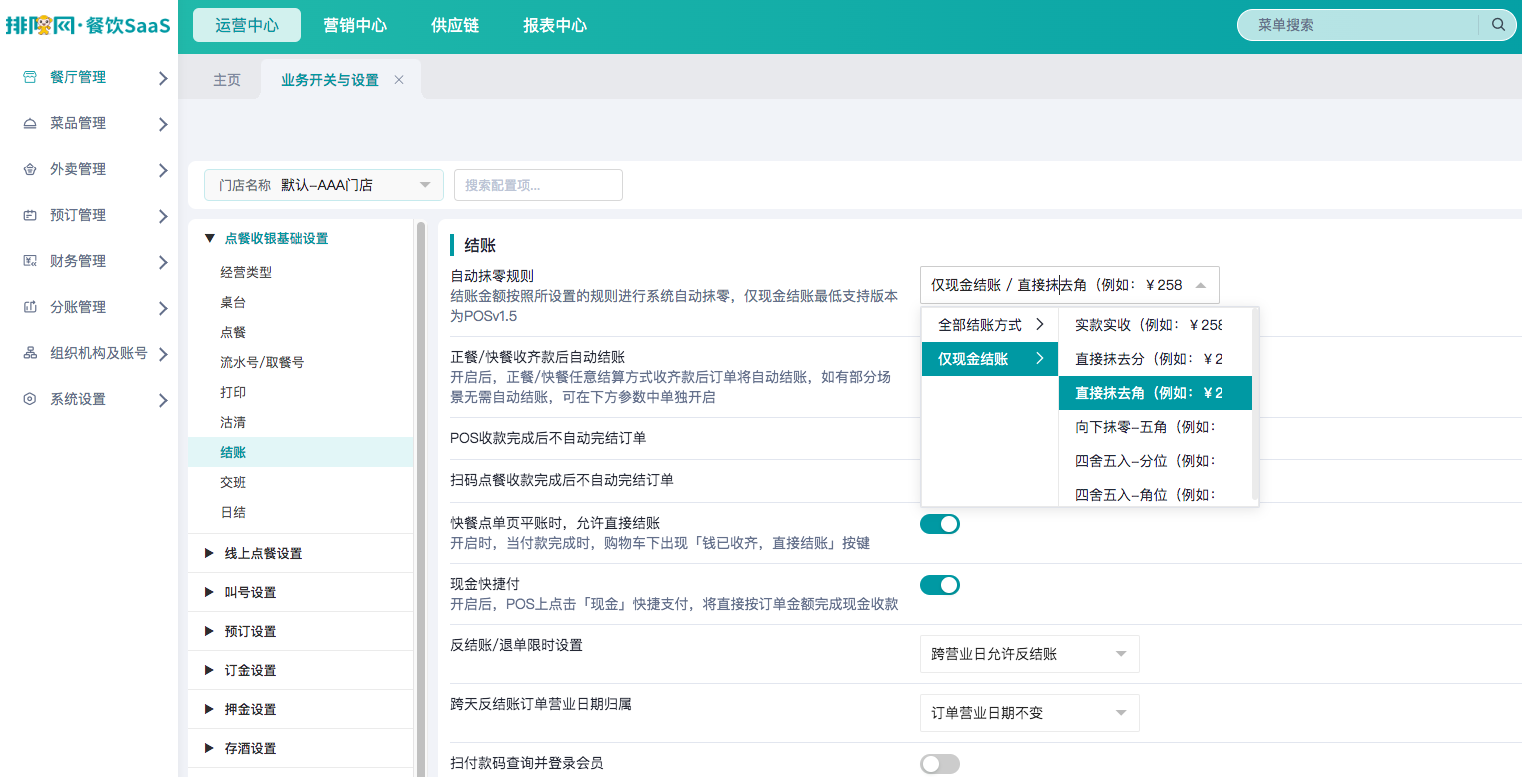Image resolution: width=1522 pixels, height=777 pixels.
Task: Switch to the 主页 tab
Action: point(227,80)
